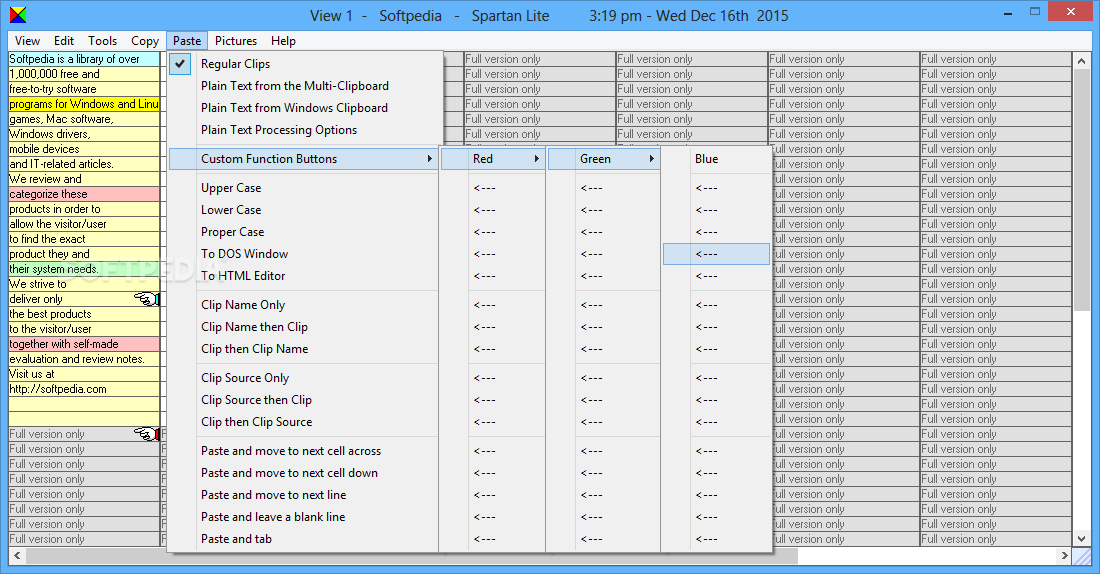Click horizontal scrollbar left arrow

pos(18,556)
